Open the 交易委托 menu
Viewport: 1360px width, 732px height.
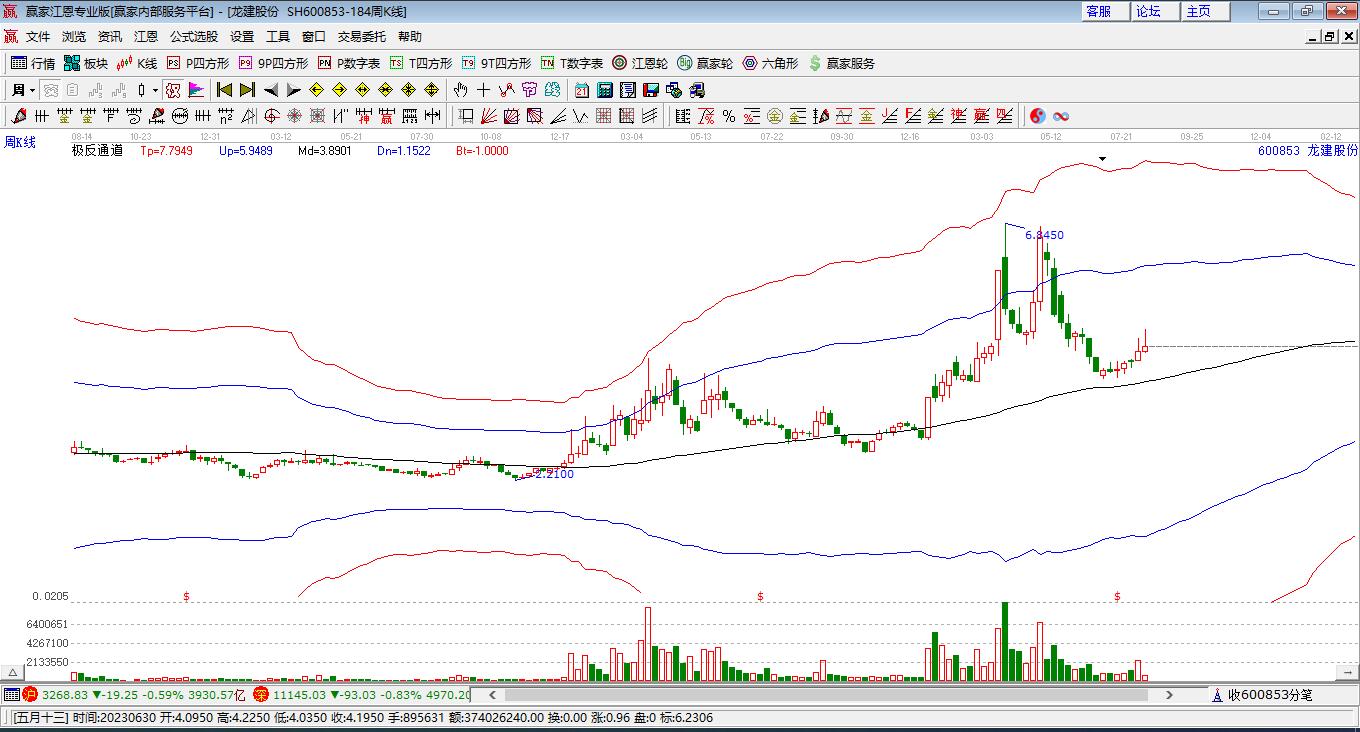pyautogui.click(x=361, y=36)
